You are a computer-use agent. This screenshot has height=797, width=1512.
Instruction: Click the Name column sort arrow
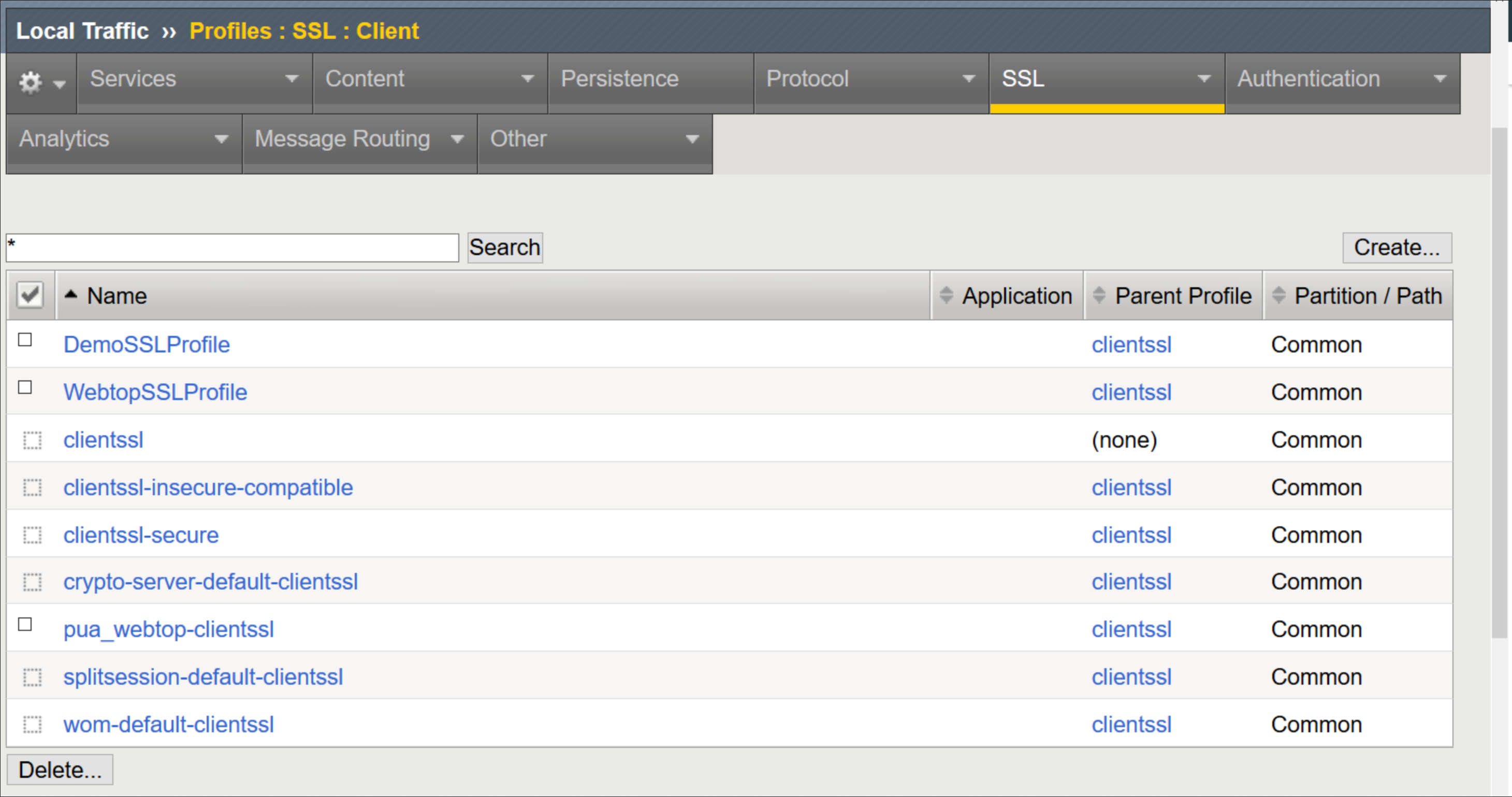71,295
